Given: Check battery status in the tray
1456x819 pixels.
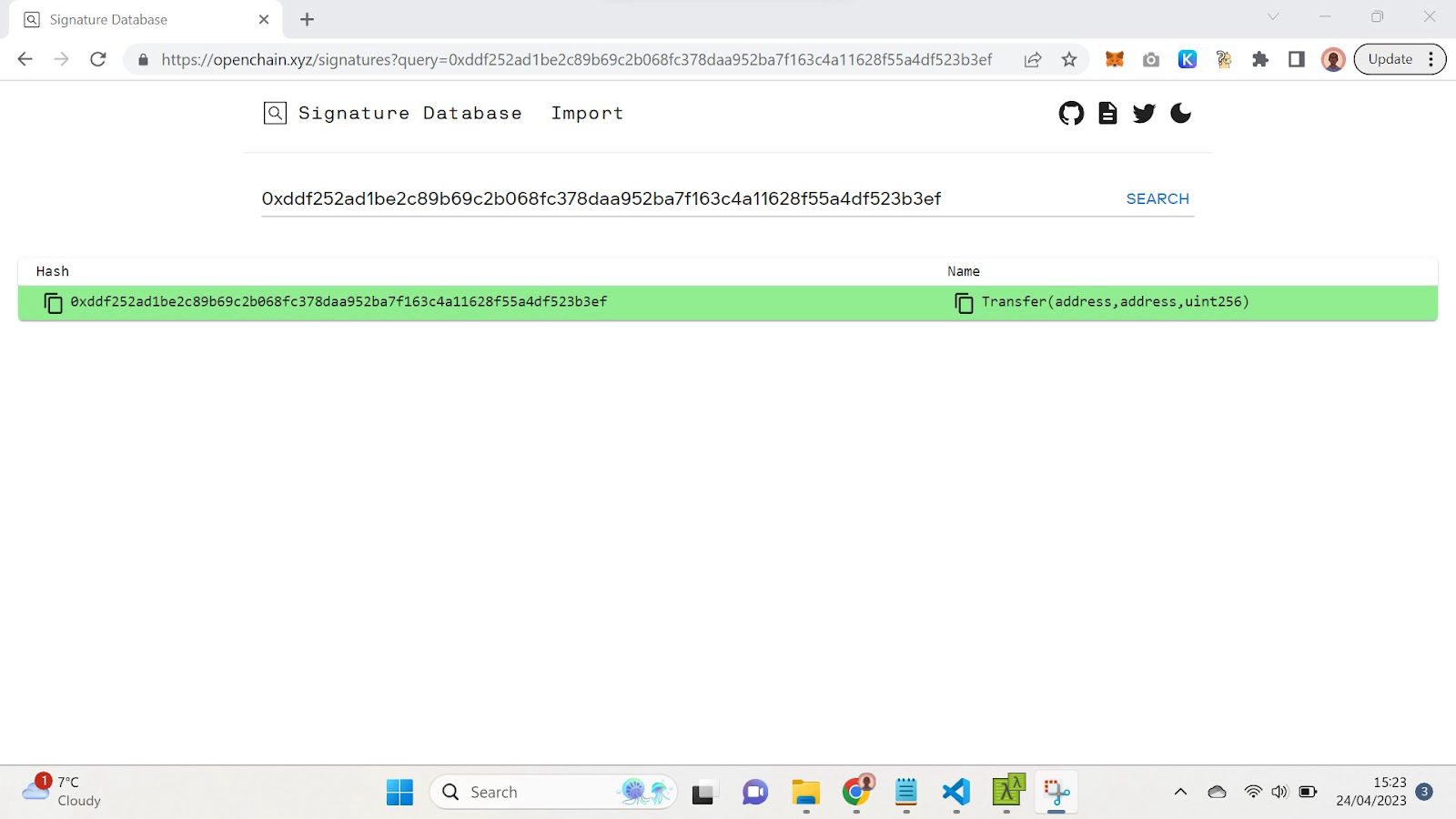Looking at the screenshot, I should tap(1308, 792).
